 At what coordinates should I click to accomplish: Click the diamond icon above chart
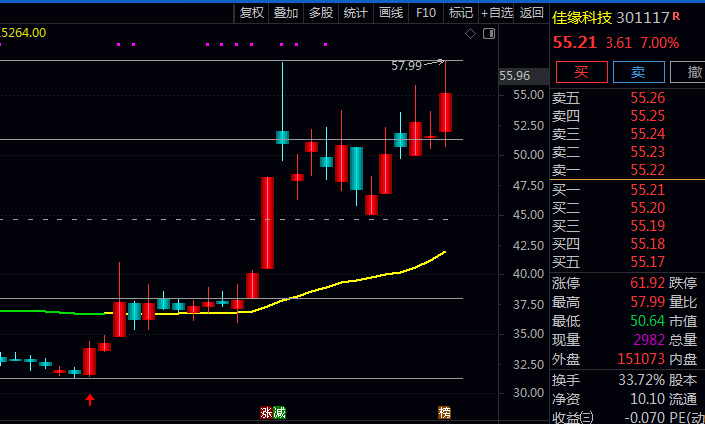click(x=470, y=34)
